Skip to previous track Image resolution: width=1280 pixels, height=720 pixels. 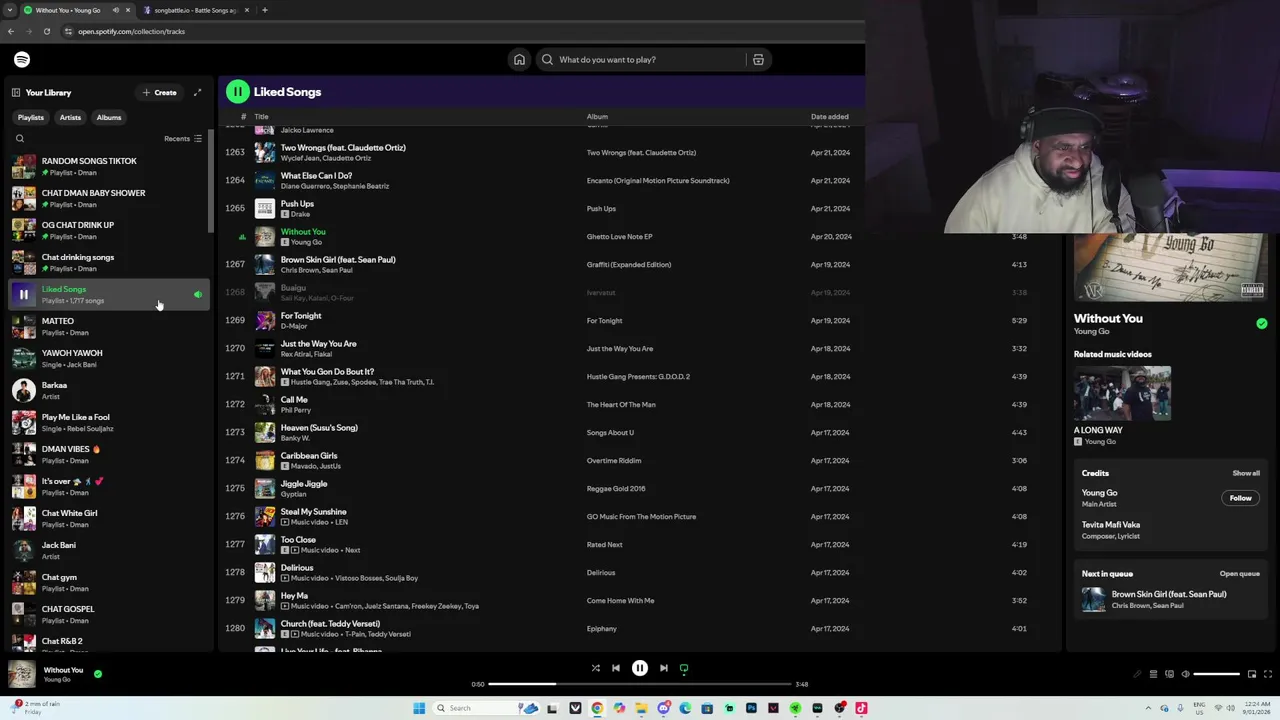[x=616, y=668]
